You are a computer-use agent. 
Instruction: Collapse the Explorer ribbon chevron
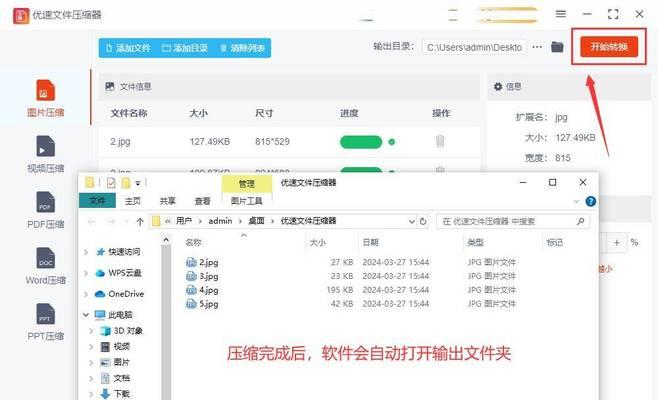click(576, 201)
